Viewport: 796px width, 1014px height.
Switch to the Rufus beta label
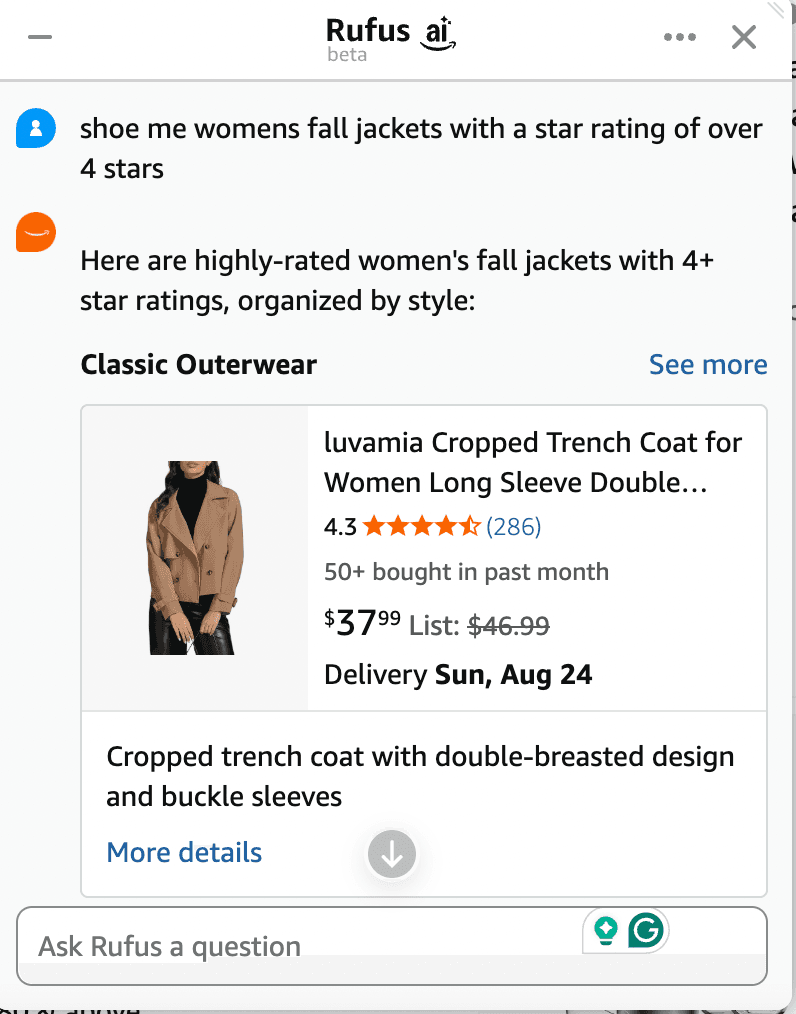[347, 55]
